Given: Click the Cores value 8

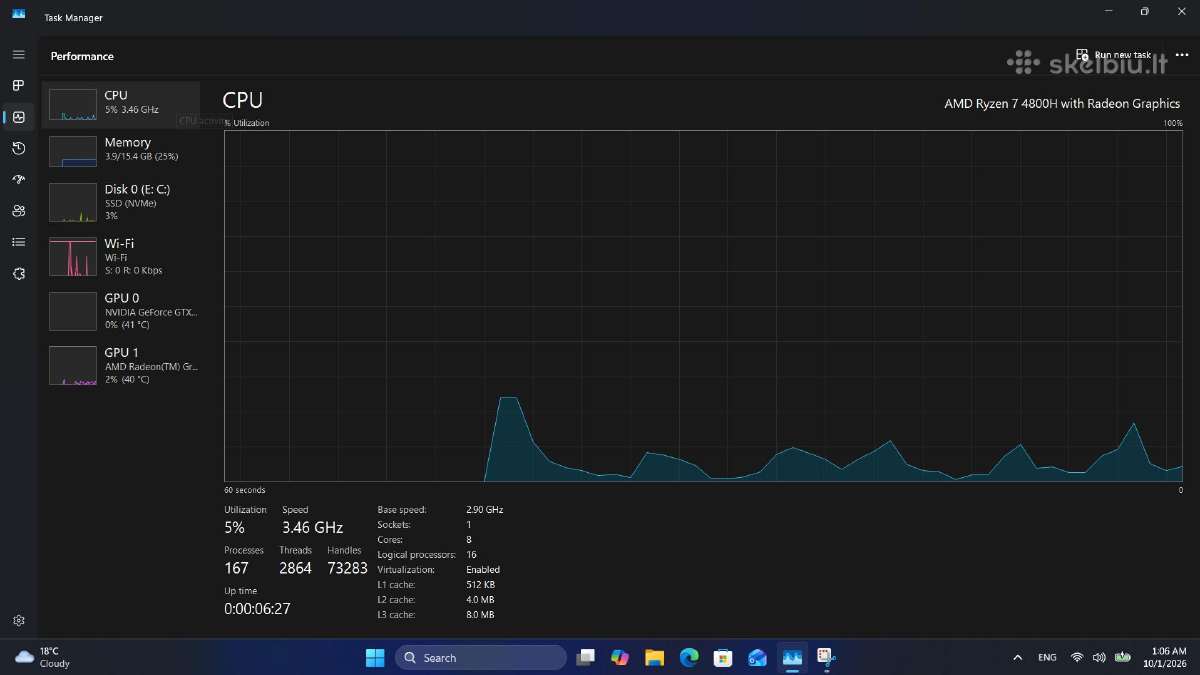Looking at the screenshot, I should [x=469, y=540].
